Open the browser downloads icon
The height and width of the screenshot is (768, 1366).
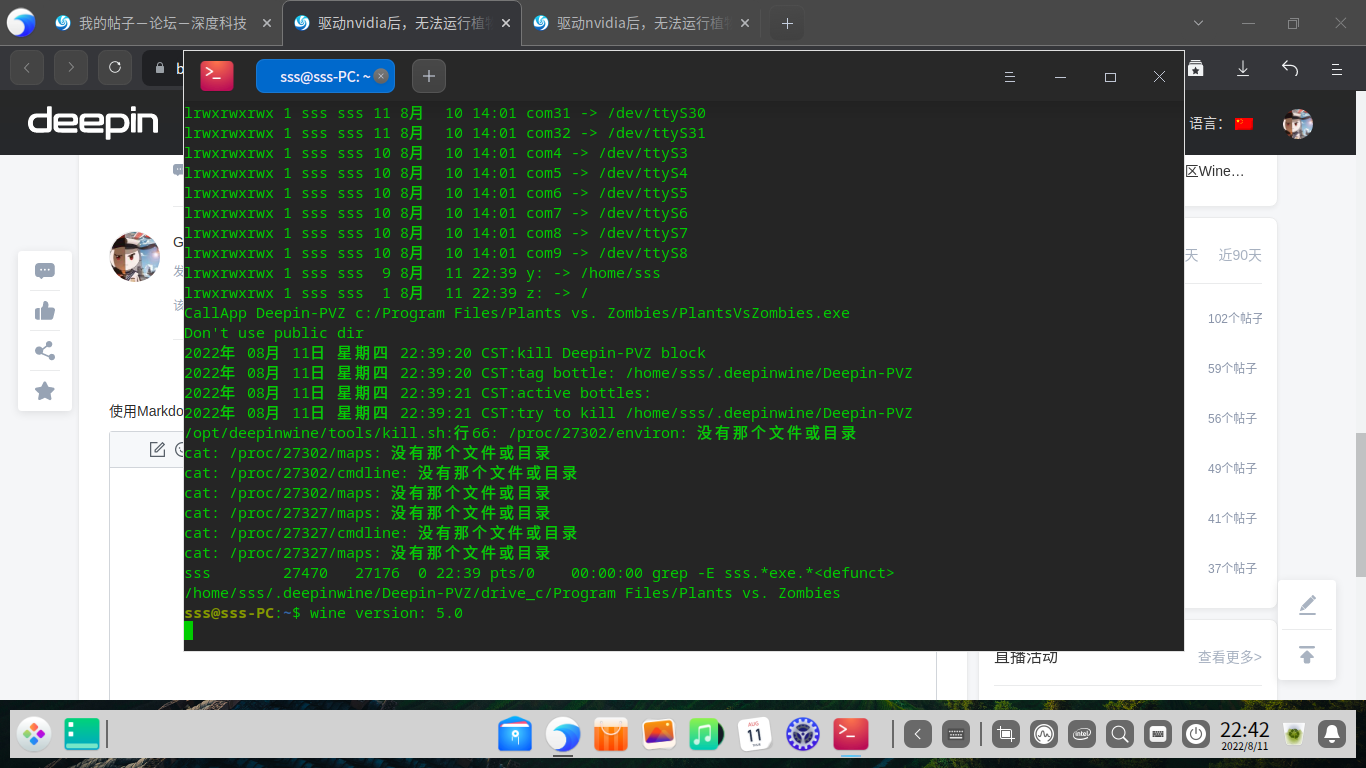pyautogui.click(x=1243, y=68)
